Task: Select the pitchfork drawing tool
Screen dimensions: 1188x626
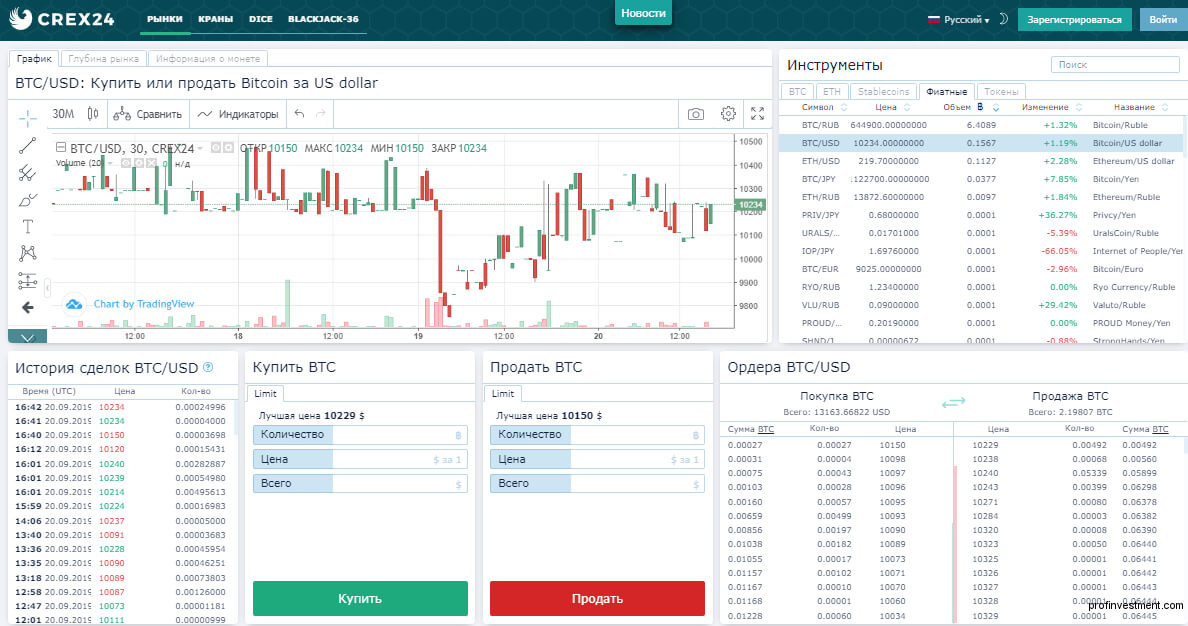Action: click(x=27, y=173)
